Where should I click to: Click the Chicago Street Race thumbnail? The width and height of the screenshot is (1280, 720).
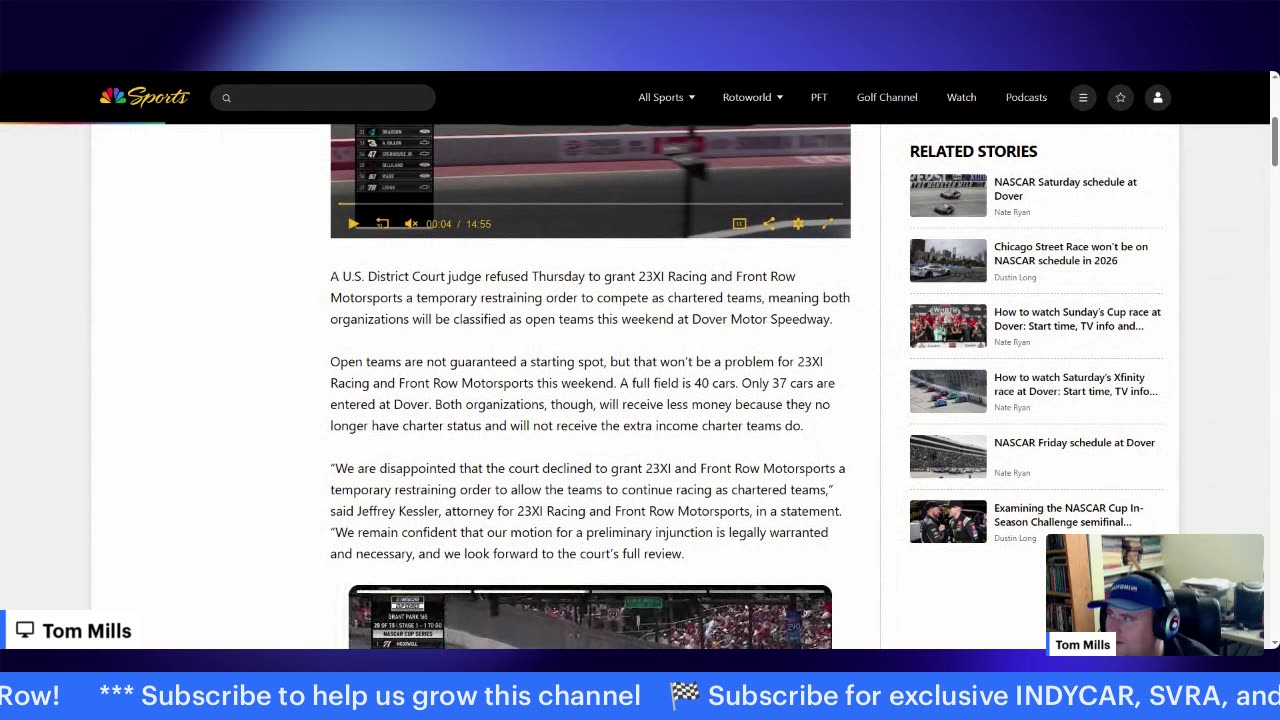[948, 260]
